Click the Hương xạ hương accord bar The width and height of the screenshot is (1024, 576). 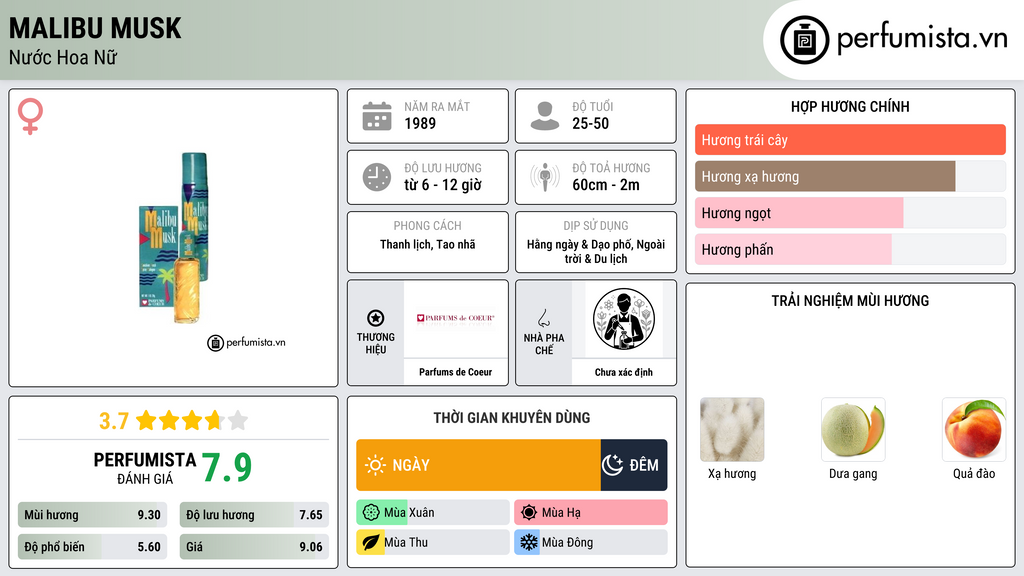[850, 176]
